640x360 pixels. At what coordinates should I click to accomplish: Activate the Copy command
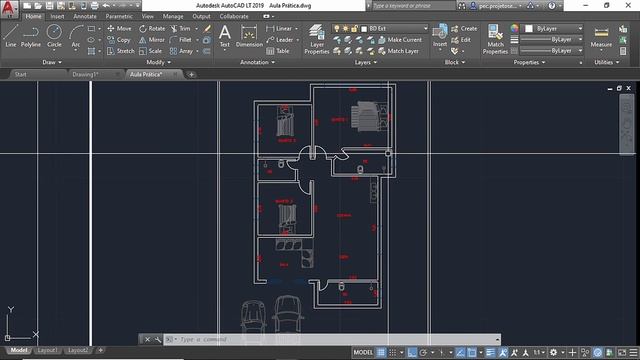click(119, 40)
